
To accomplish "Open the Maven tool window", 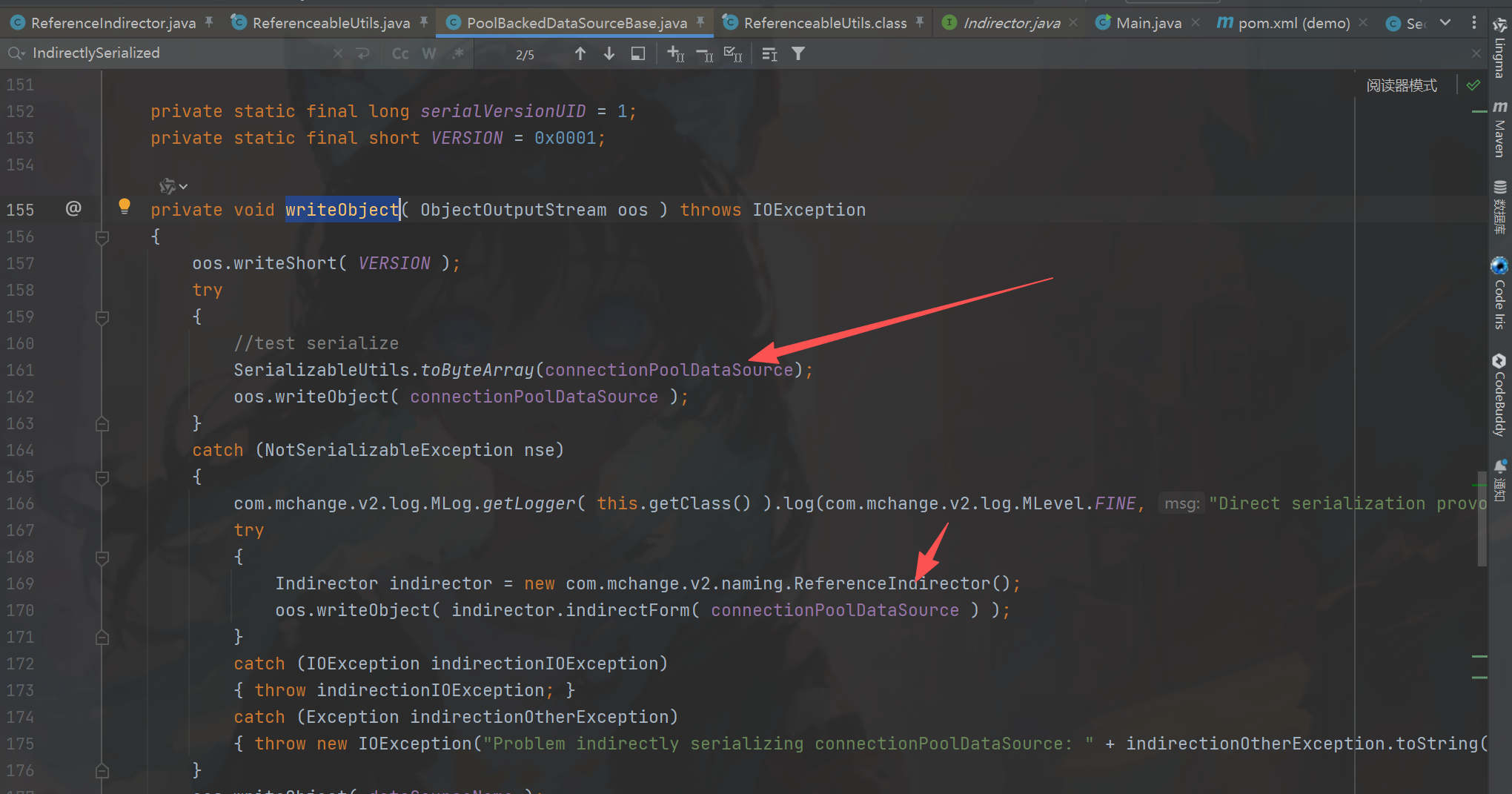I will tap(1499, 130).
